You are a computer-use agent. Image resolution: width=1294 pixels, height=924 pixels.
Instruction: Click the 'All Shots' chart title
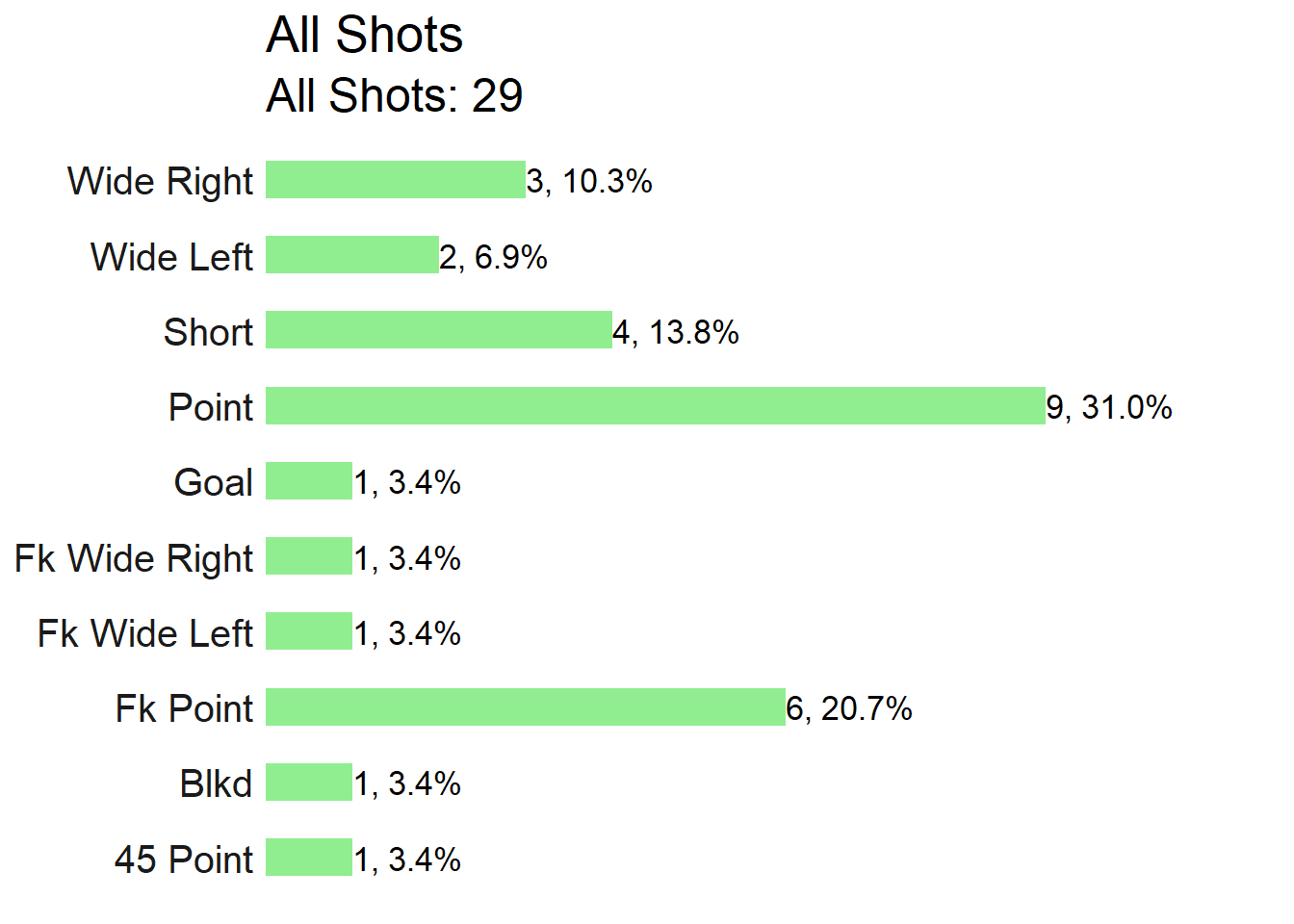click(x=364, y=35)
